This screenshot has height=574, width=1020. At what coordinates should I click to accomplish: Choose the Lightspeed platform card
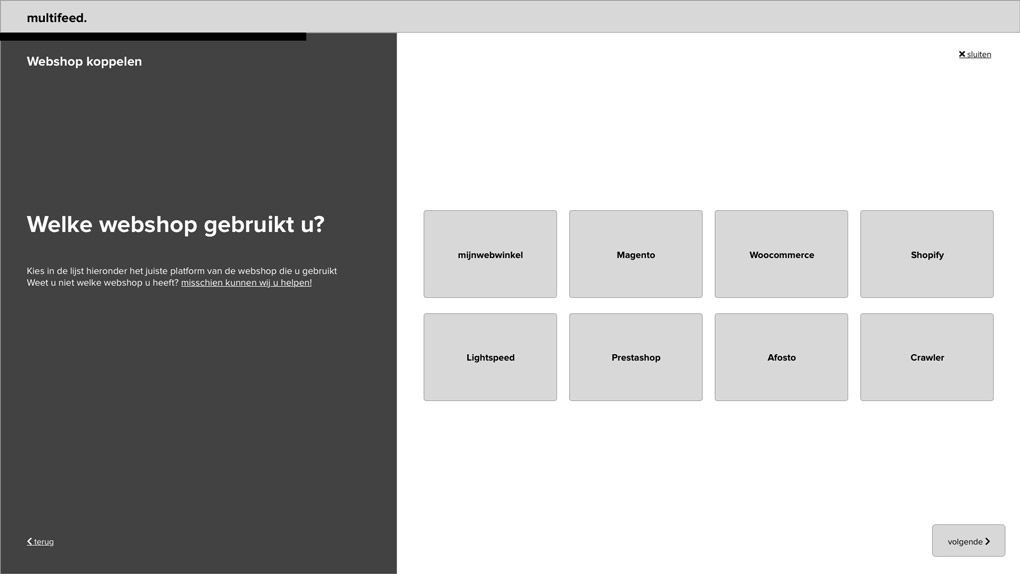490,357
